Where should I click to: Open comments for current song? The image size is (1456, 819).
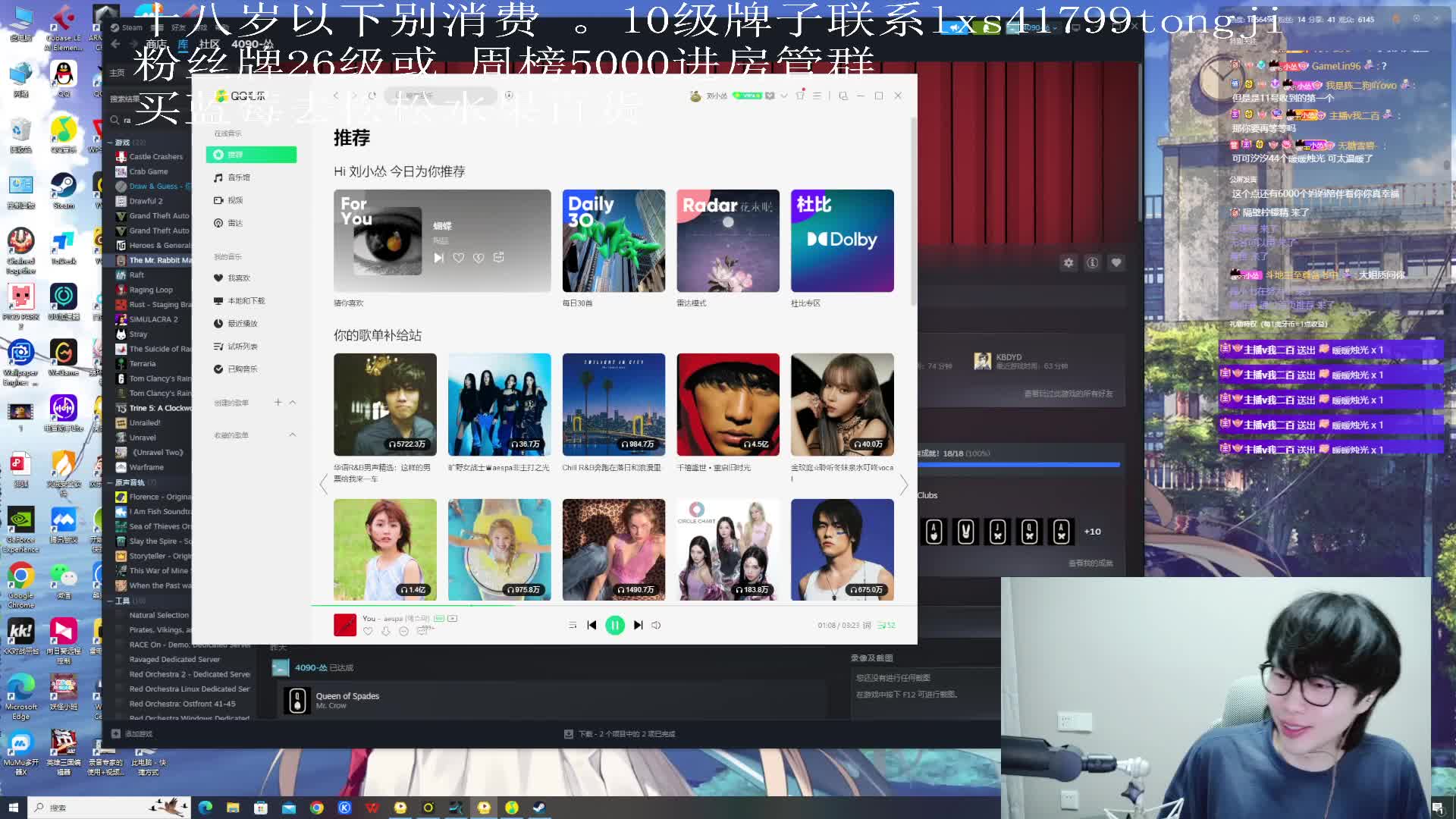pyautogui.click(x=422, y=631)
